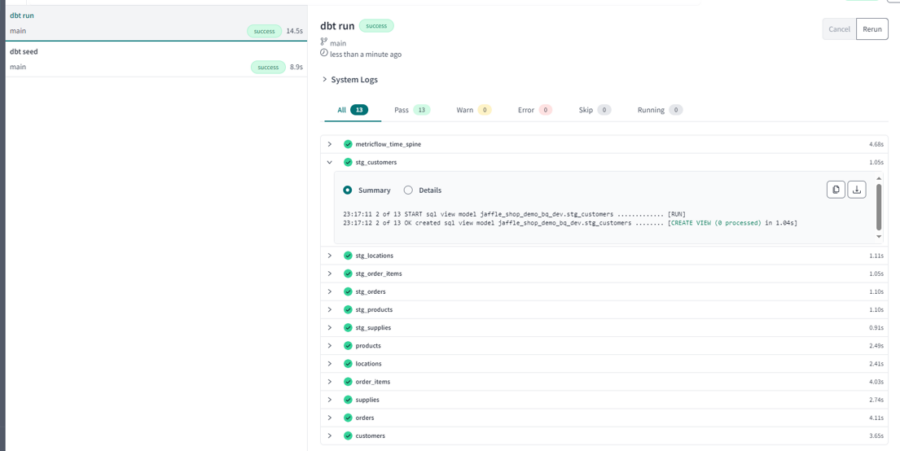Click the stg_supplies green check icon

pyautogui.click(x=348, y=328)
